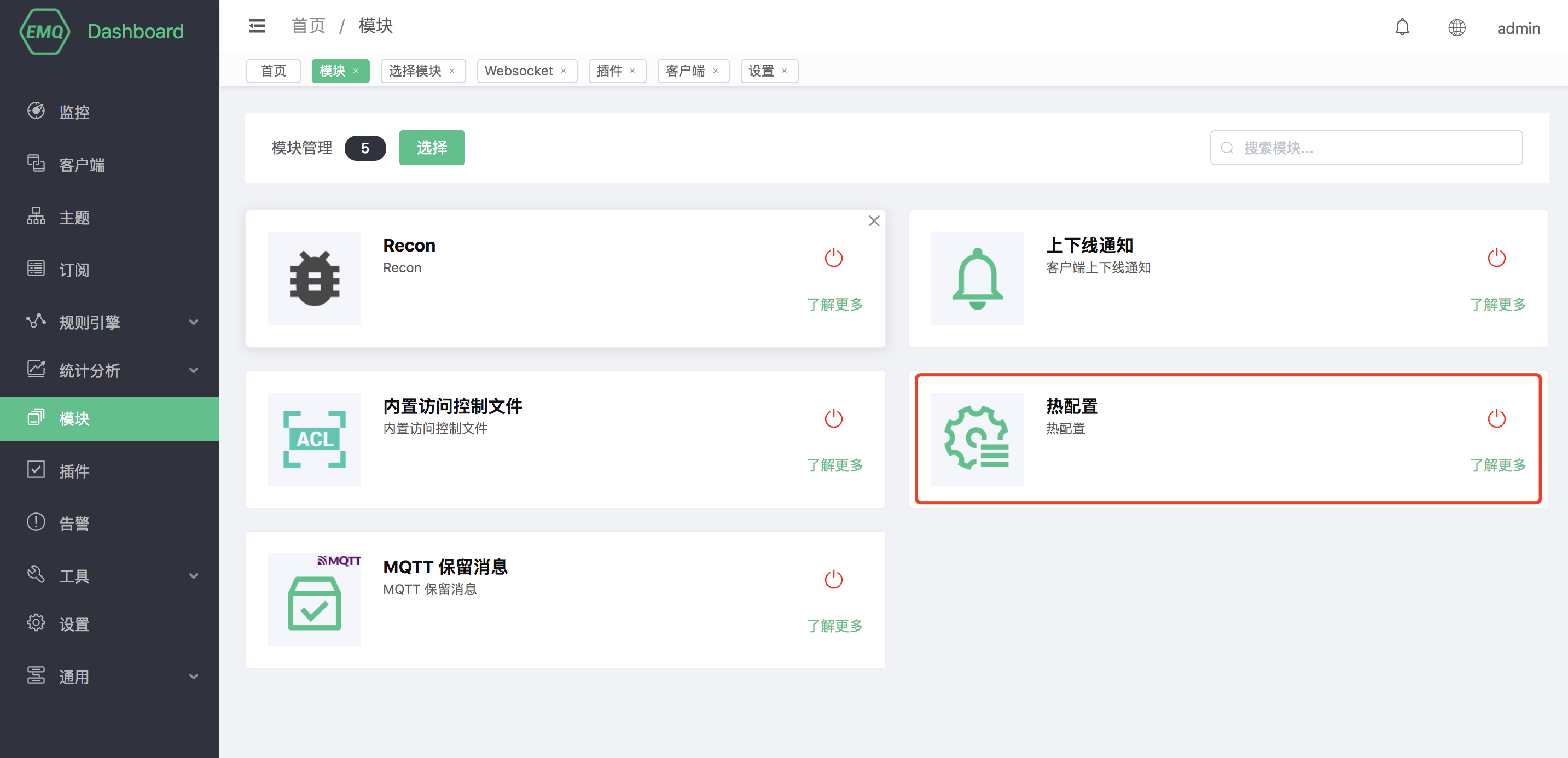Toggle power button for 热配置 module
This screenshot has height=758, width=1568.
point(1496,418)
